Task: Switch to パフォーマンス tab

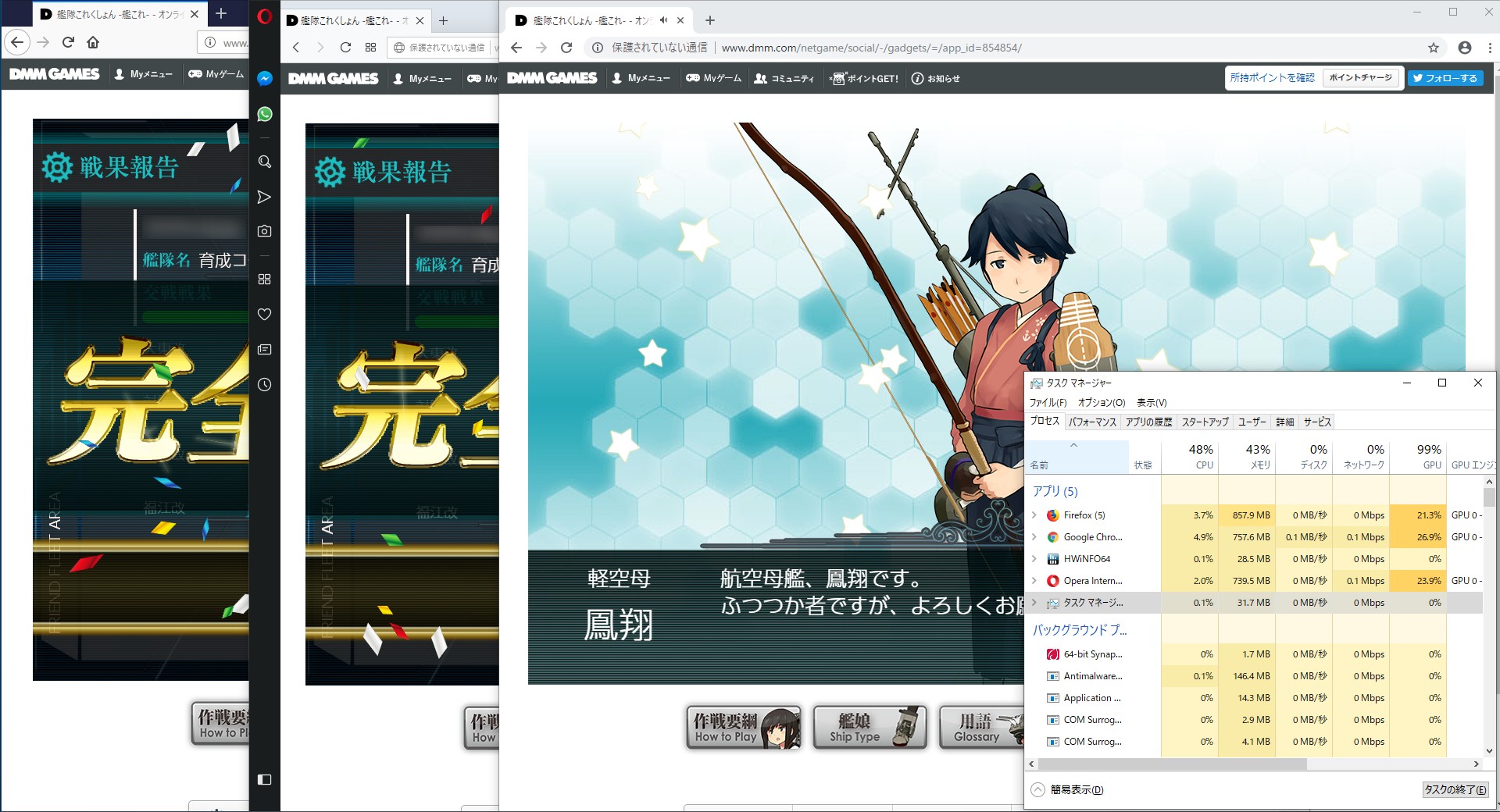Action: pos(1092,422)
